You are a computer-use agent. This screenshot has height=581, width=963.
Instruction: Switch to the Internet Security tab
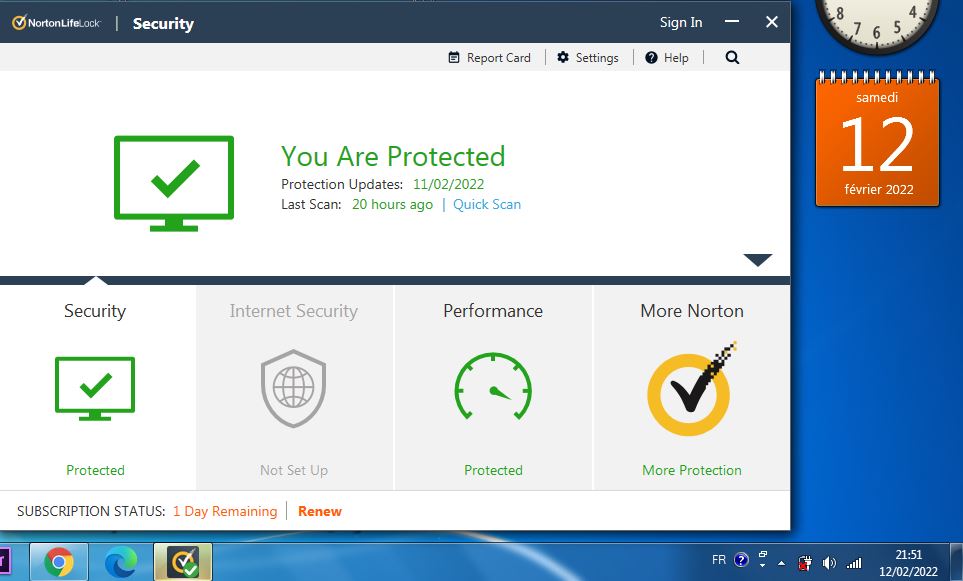tap(295, 388)
